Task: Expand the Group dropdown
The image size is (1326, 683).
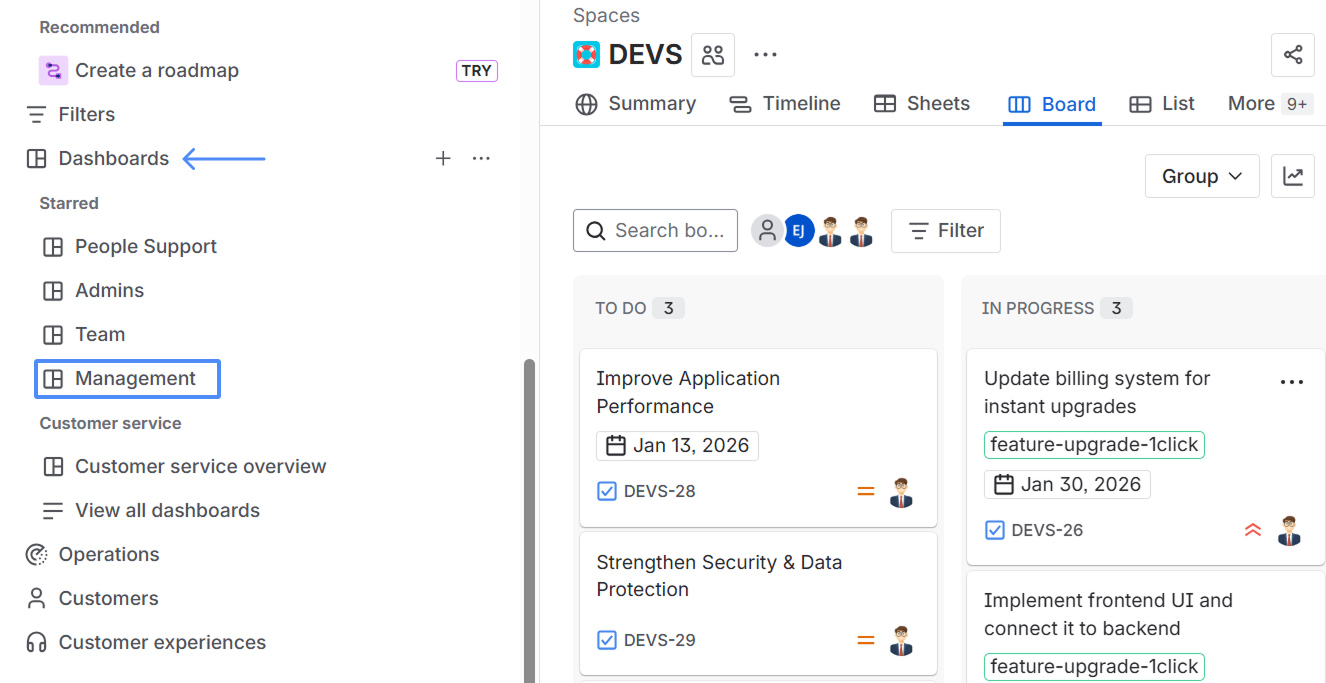Action: click(1201, 176)
